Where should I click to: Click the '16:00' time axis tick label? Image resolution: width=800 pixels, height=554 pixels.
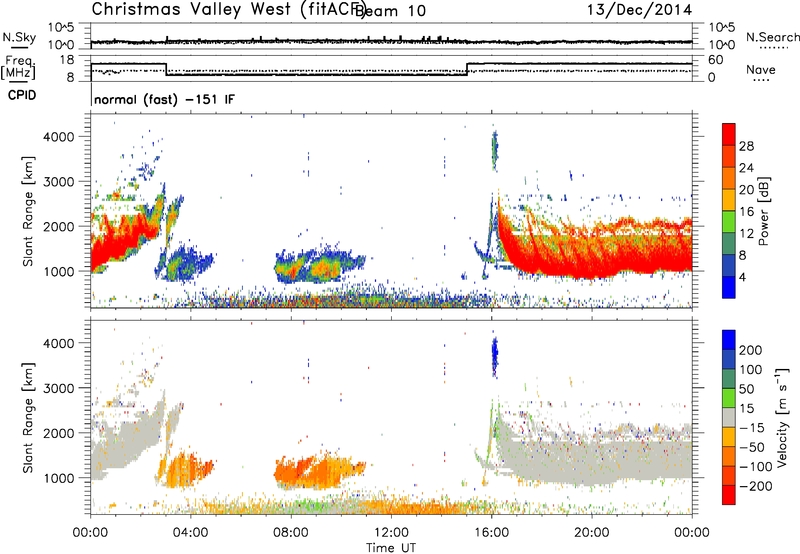[491, 533]
